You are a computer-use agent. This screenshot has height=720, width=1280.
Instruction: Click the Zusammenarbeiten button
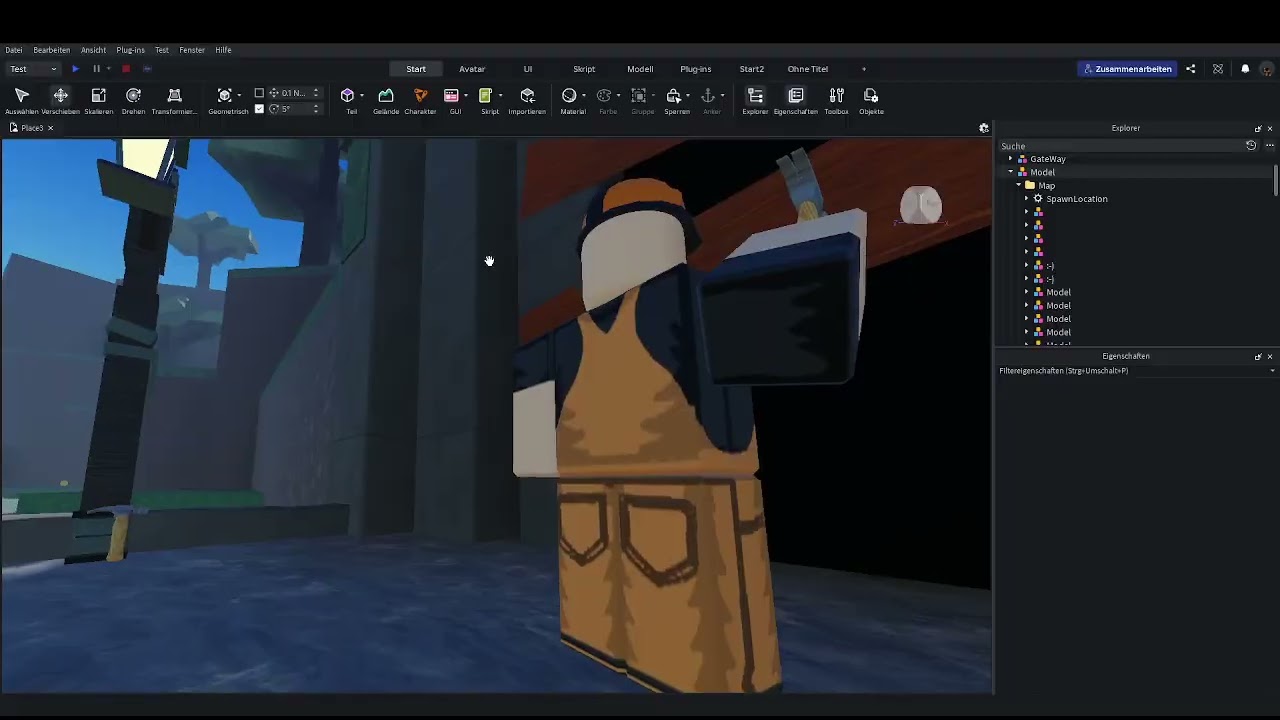1127,69
